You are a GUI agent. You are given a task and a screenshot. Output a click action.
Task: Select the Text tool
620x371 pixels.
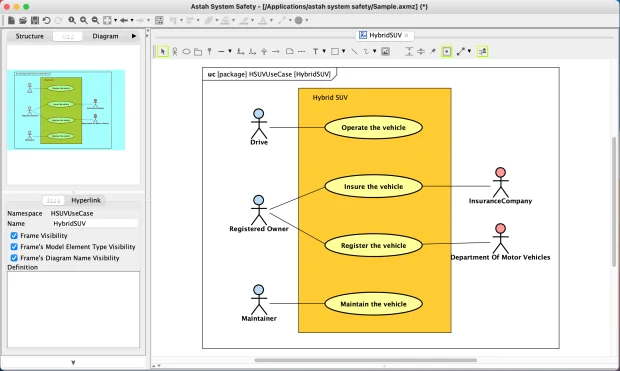[316, 51]
